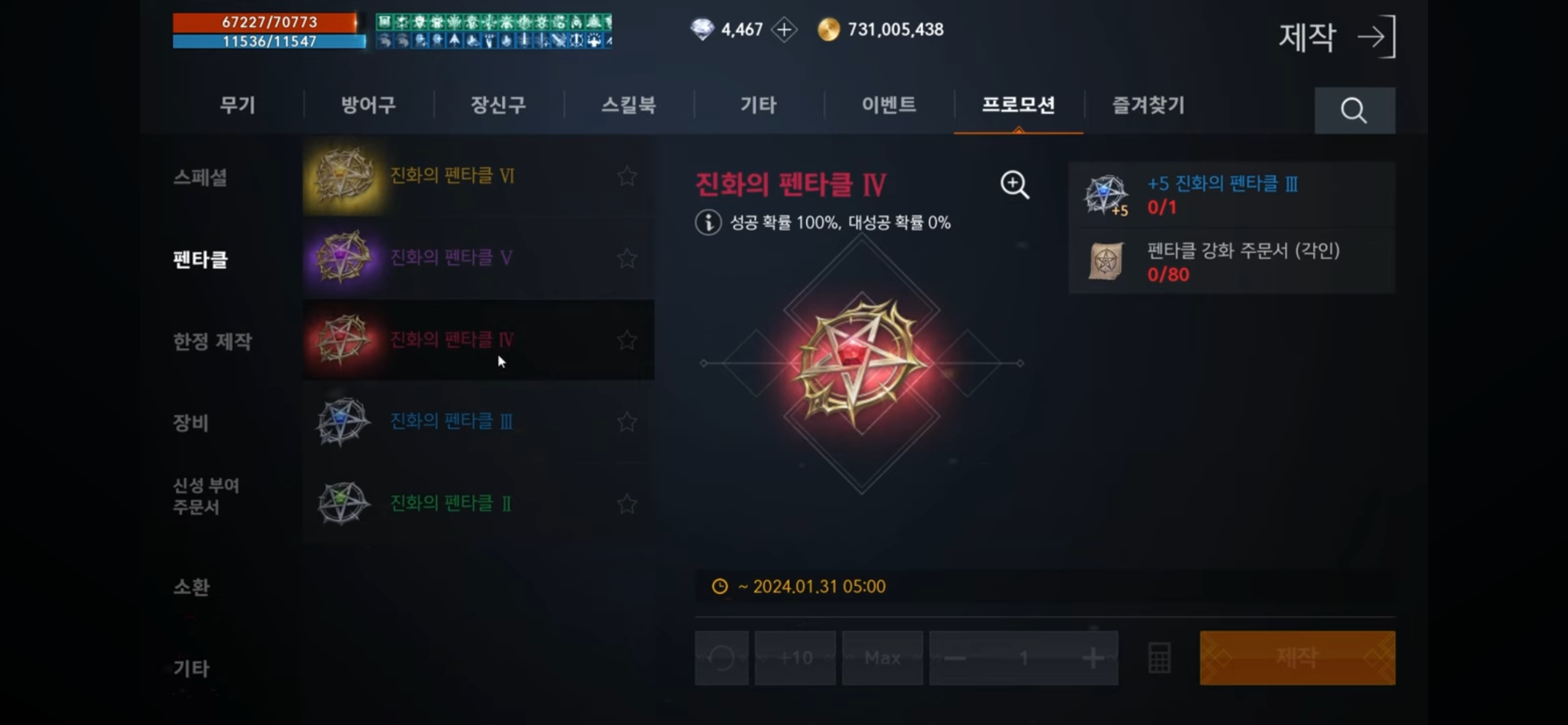Click the 펜타클 강화 주문서 scroll icon
Image resolution: width=1568 pixels, height=725 pixels.
point(1105,261)
